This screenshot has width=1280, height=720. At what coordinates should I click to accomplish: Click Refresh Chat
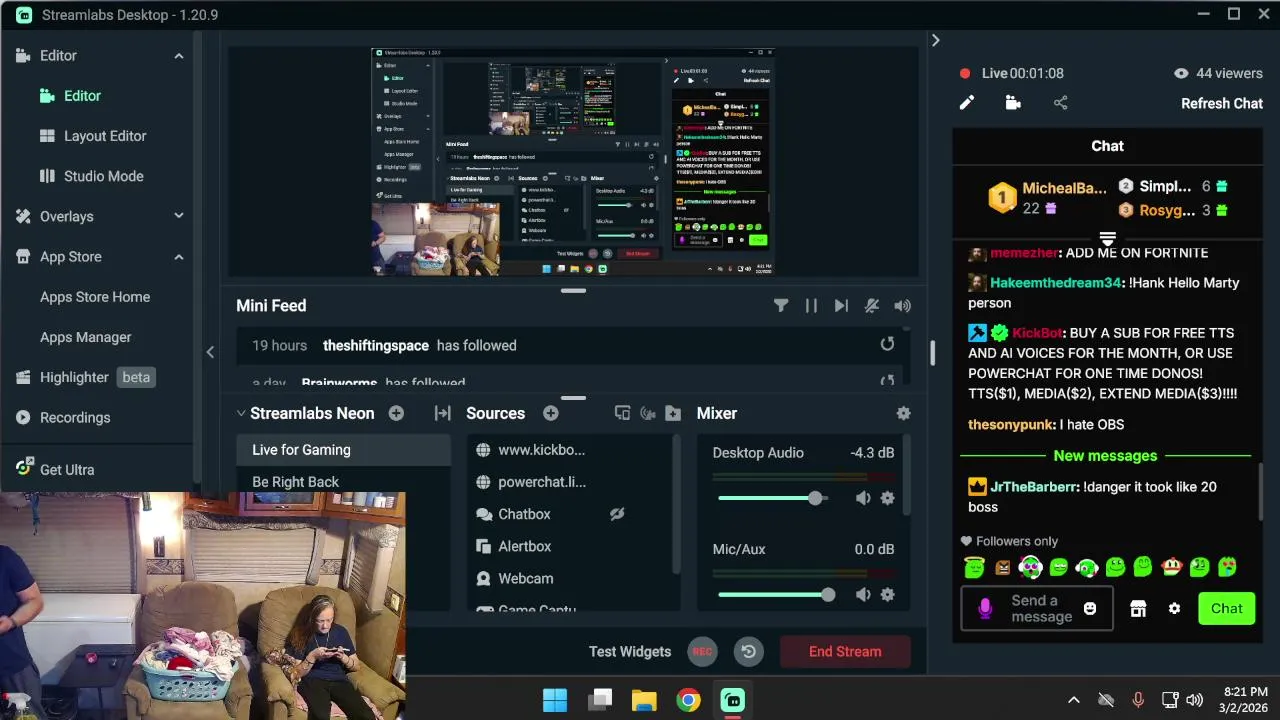point(1222,103)
